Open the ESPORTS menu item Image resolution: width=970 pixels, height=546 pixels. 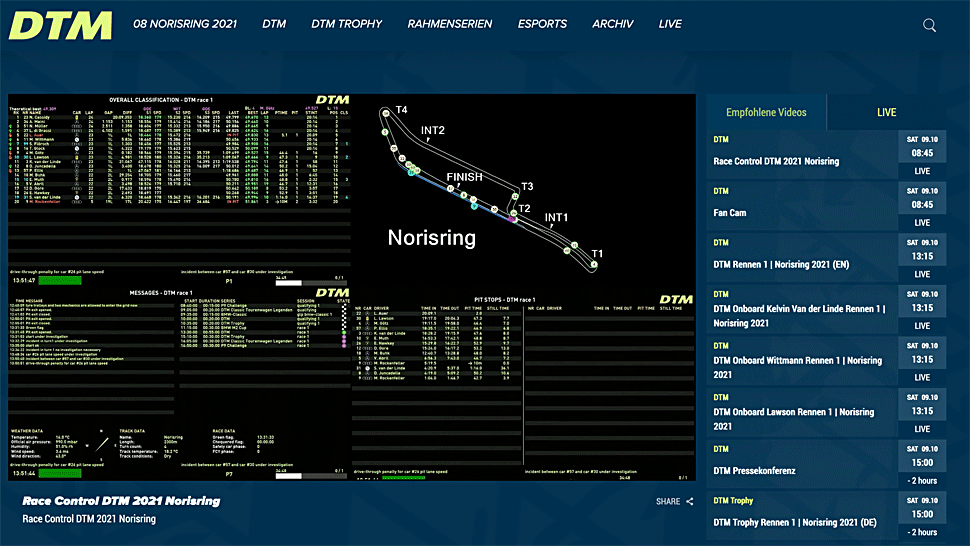tap(542, 24)
